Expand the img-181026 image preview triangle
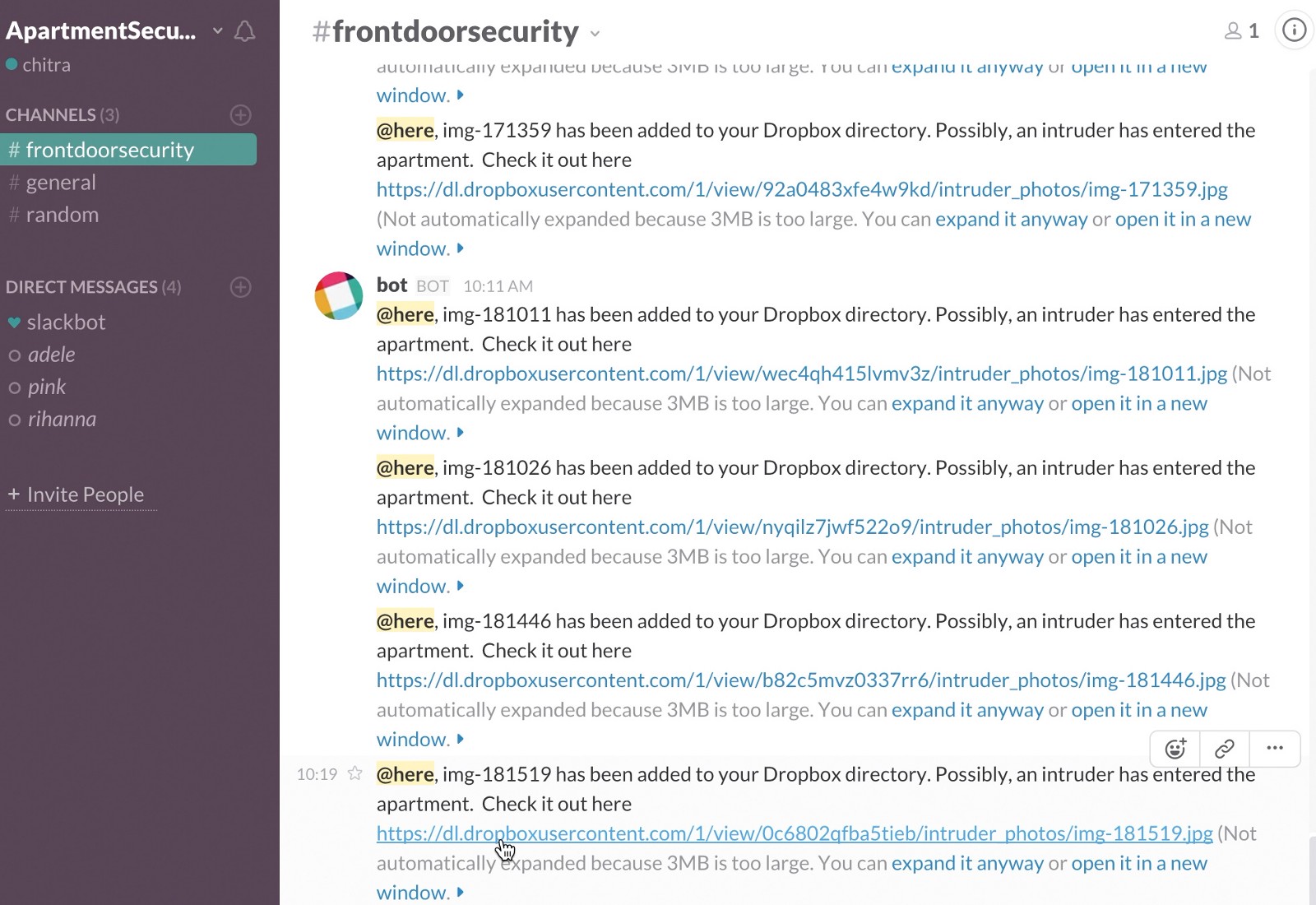Screen dimensions: 1316x905 point(461,586)
